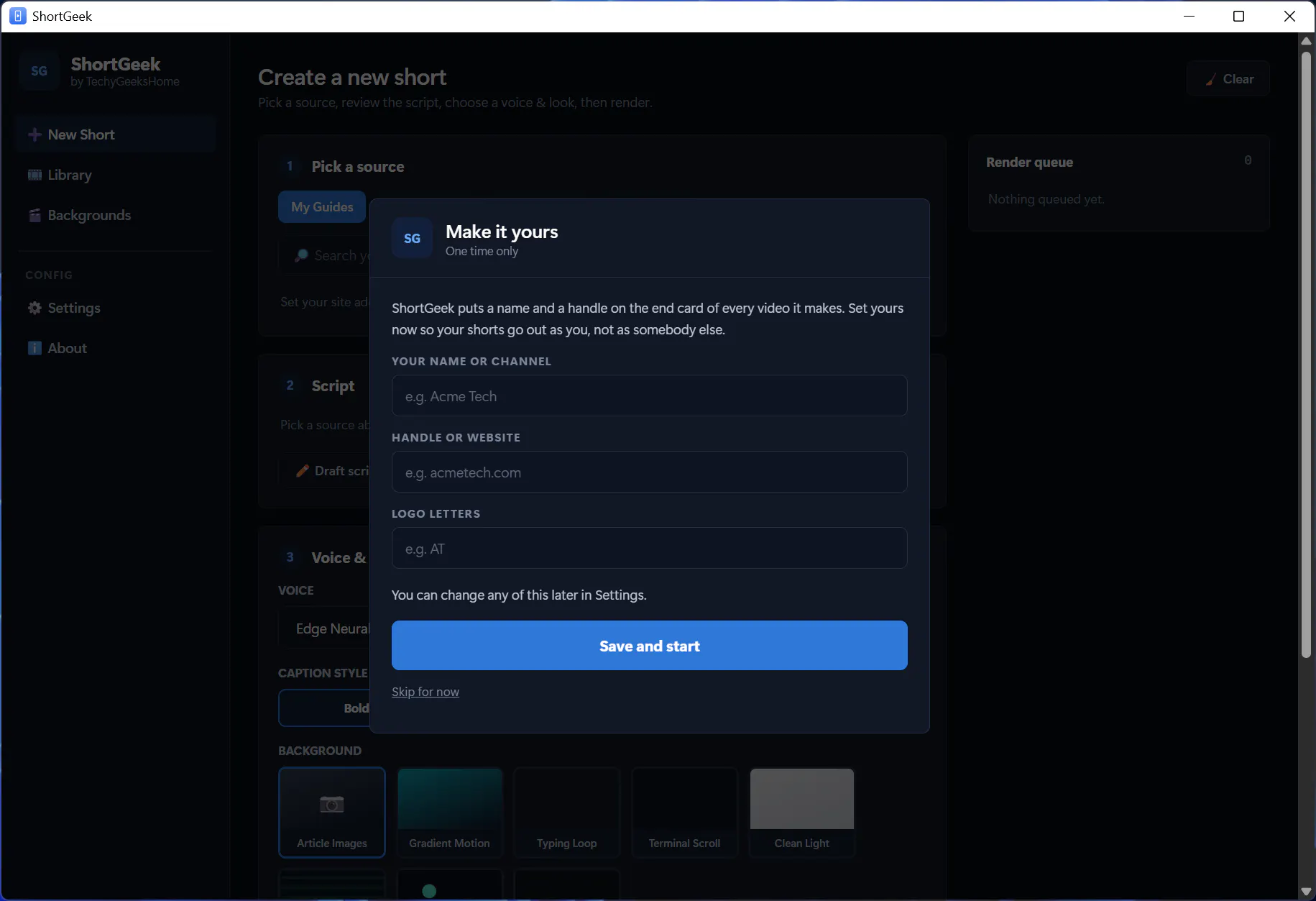
Task: Click the ShortGeek app icon in title bar
Action: point(18,16)
